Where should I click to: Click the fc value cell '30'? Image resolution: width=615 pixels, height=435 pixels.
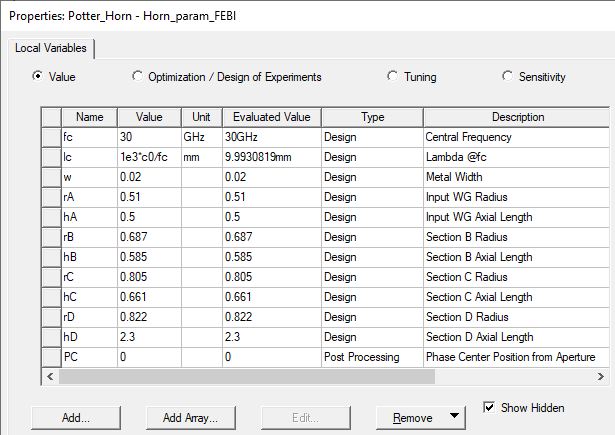pos(149,137)
